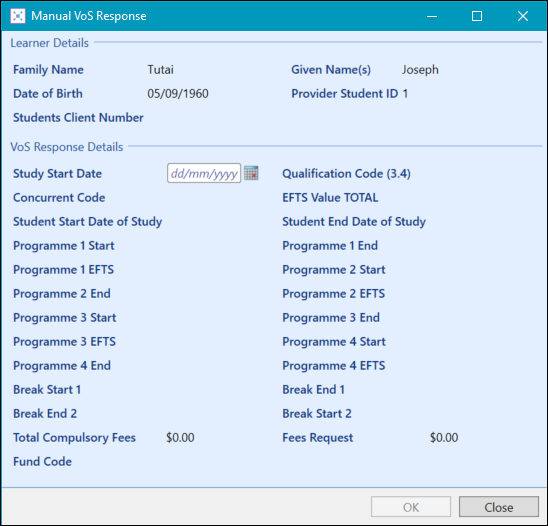
Task: Click the Break Start 1 label
Action: pyautogui.click(x=47, y=390)
